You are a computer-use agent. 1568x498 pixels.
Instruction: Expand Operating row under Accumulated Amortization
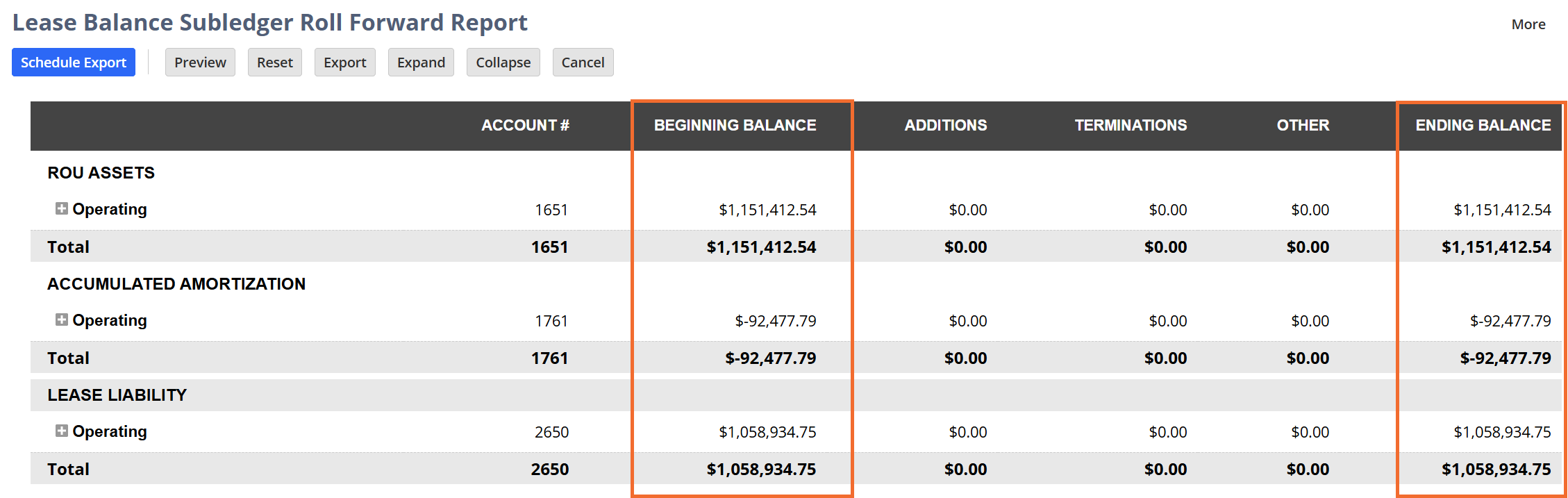pos(62,319)
